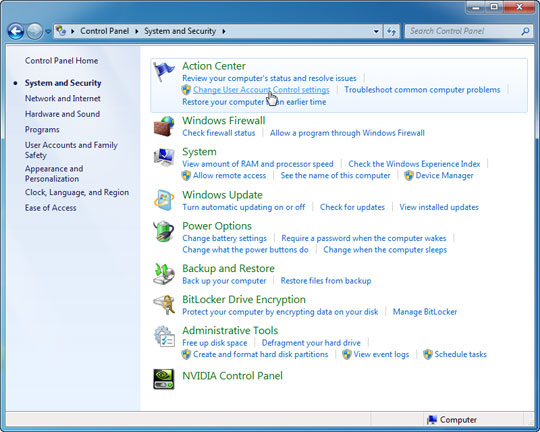This screenshot has width=540, height=432.
Task: Click the Forward navigation arrow button
Action: (34, 31)
